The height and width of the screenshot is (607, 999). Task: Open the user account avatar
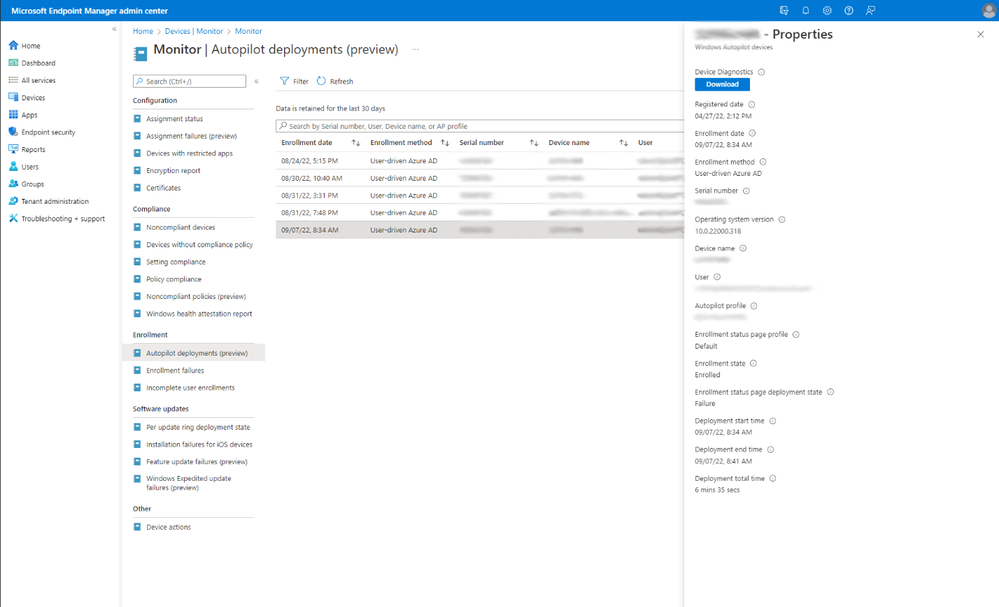point(988,11)
